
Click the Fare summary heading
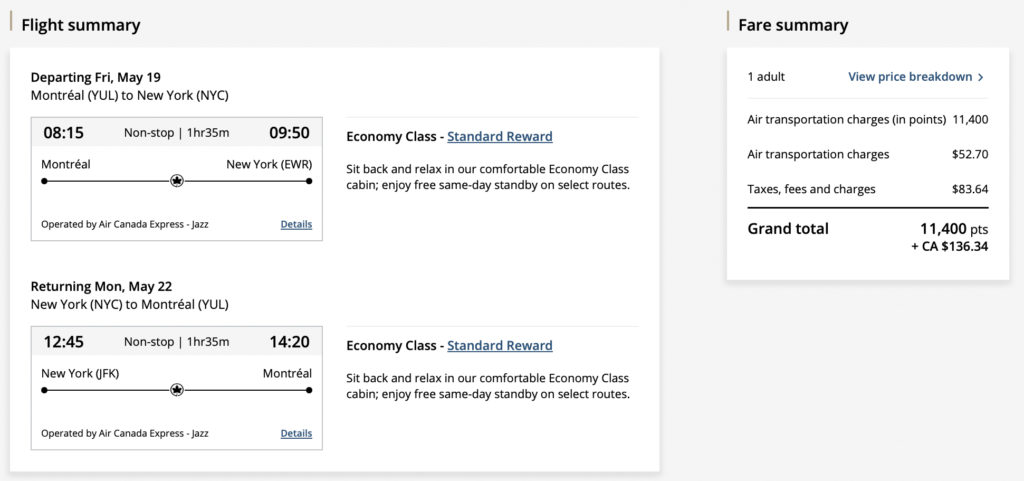pyautogui.click(x=793, y=25)
